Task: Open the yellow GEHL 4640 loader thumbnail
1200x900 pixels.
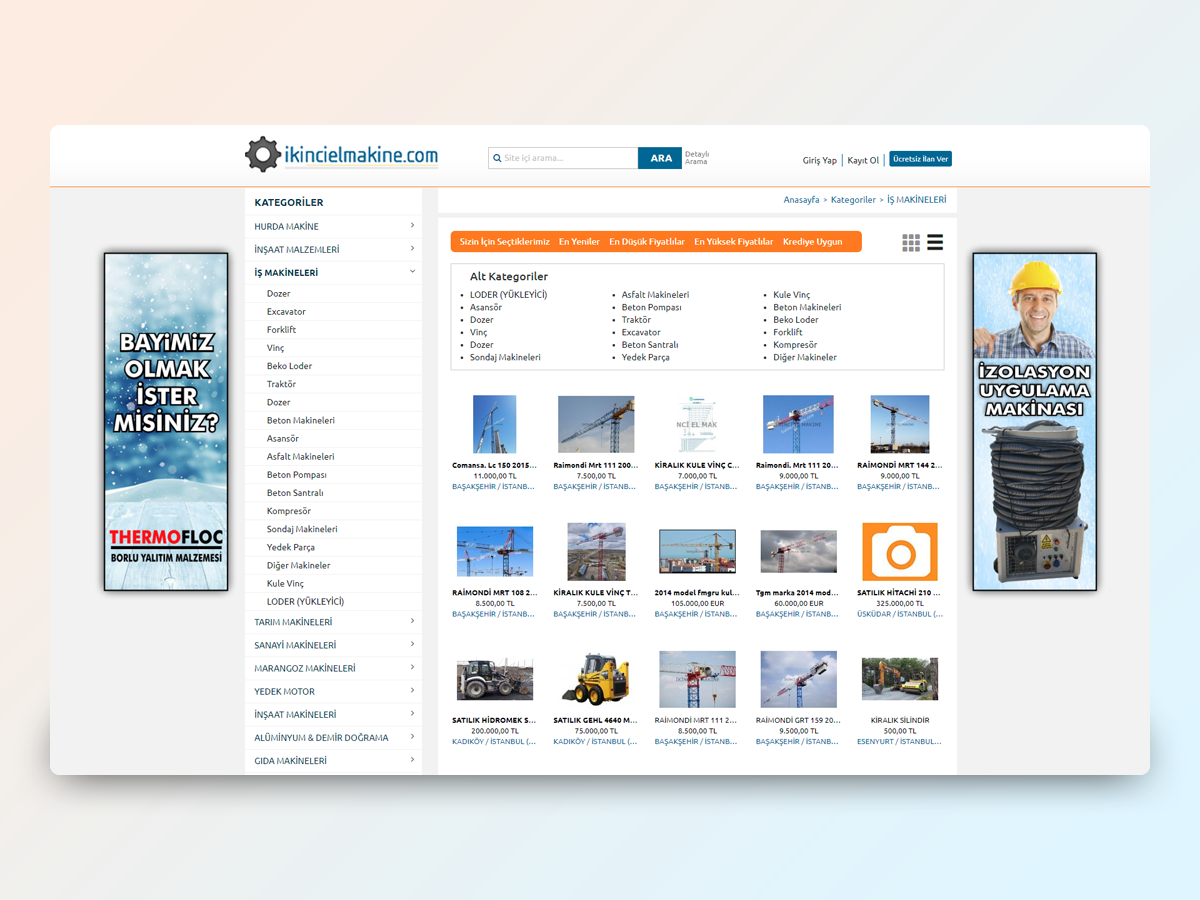Action: click(595, 678)
